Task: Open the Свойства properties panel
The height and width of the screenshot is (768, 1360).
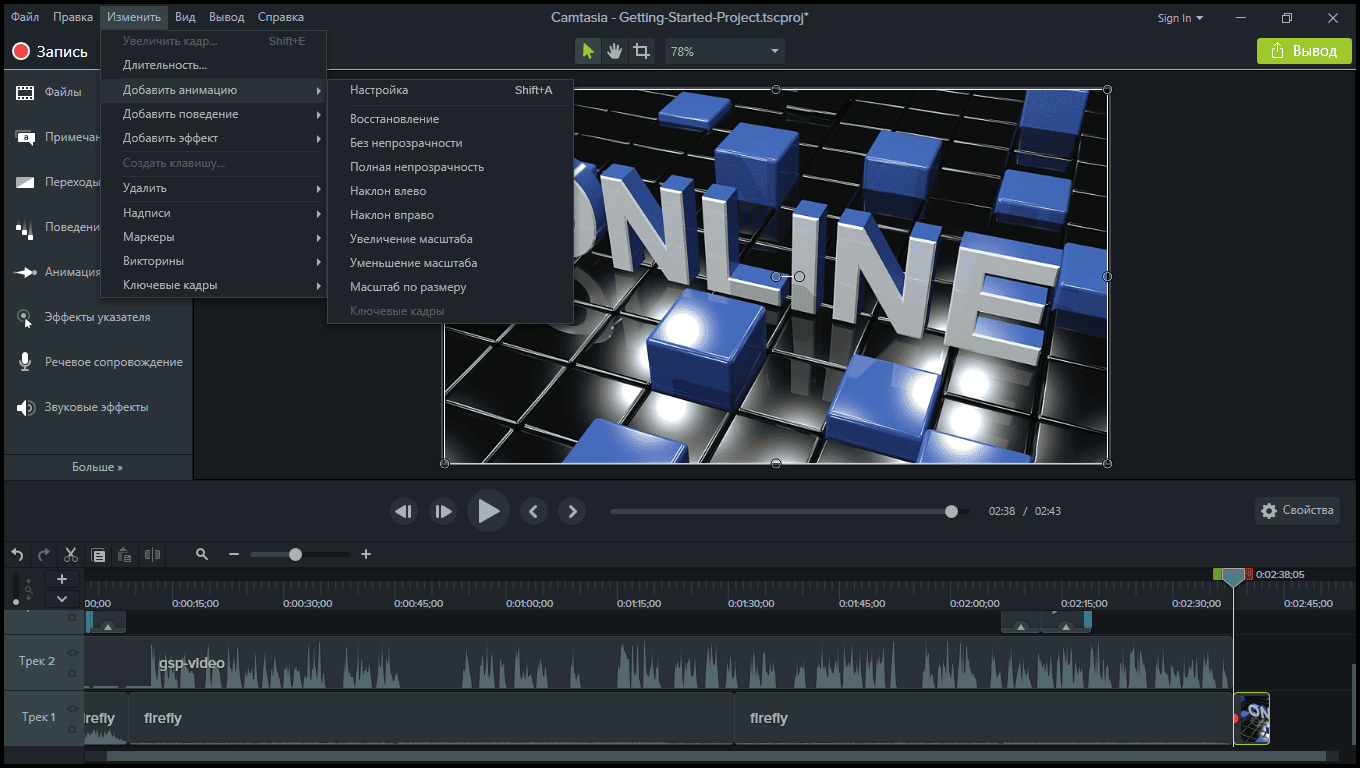Action: tap(1297, 511)
